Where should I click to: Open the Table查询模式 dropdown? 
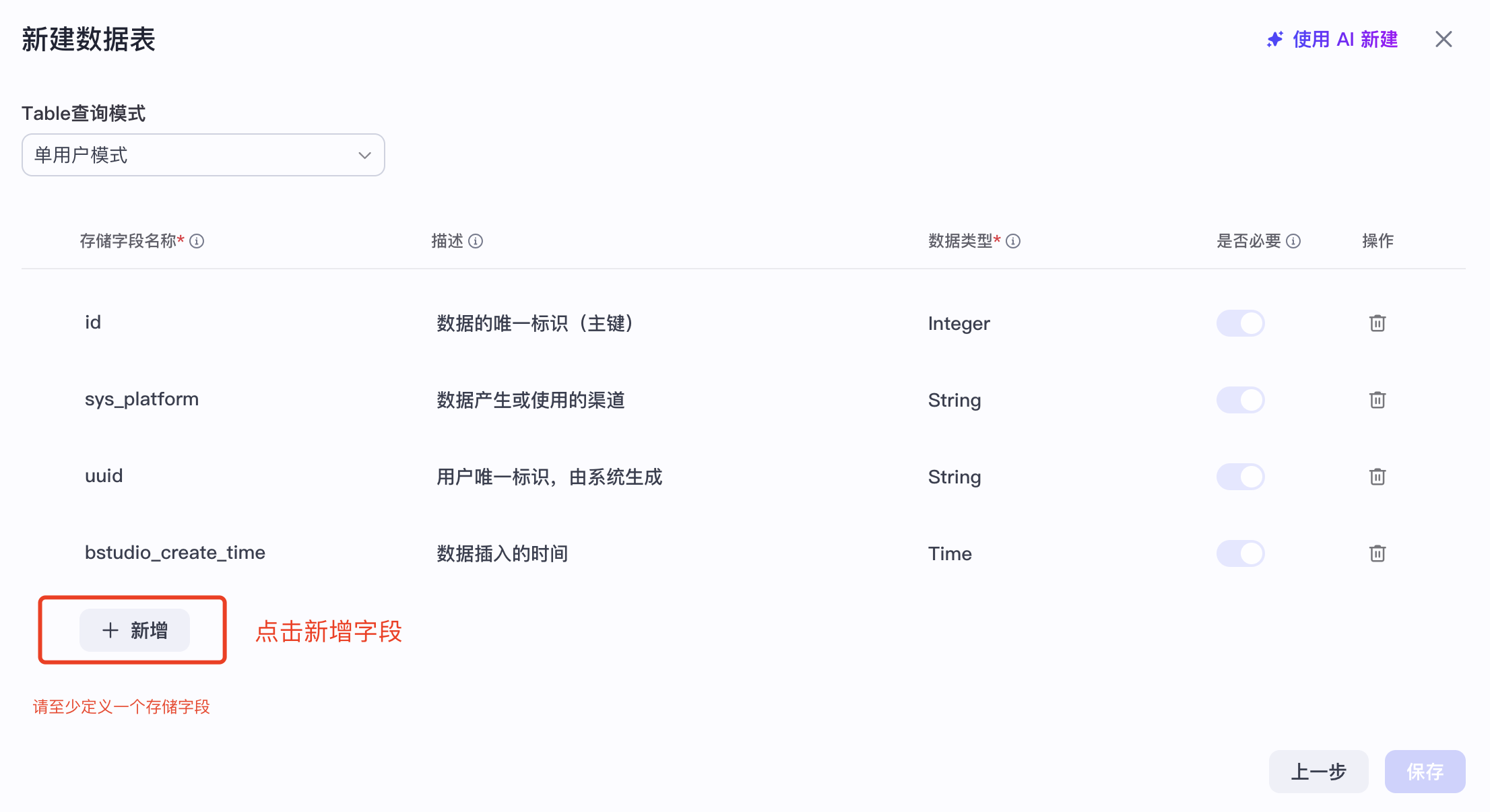tap(202, 155)
